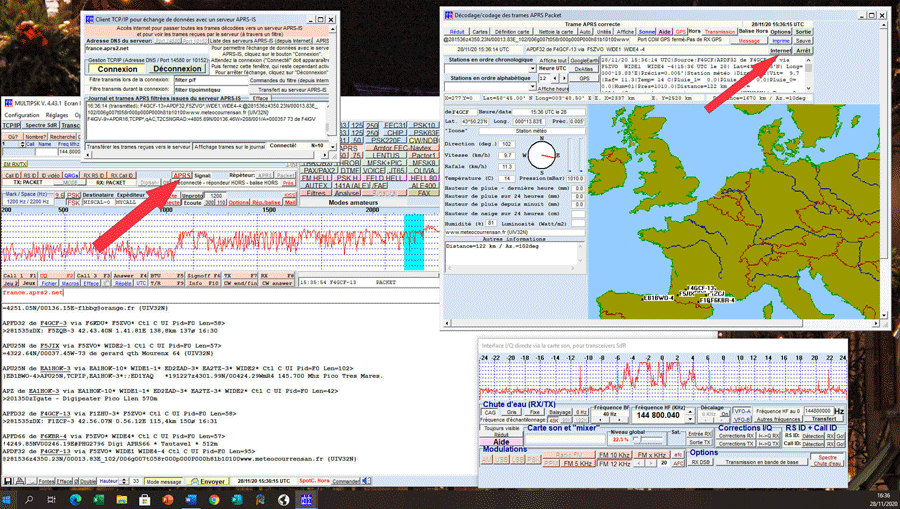Click Autres fréquences button

(778, 419)
